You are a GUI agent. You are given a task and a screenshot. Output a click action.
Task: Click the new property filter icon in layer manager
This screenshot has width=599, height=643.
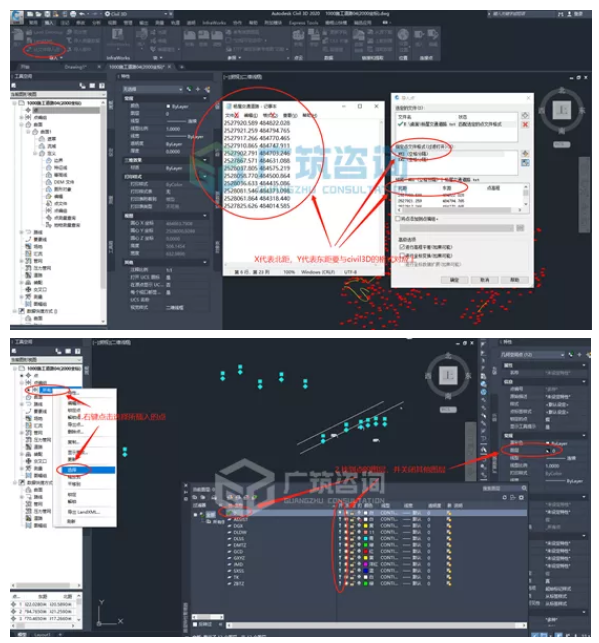pyautogui.click(x=196, y=497)
